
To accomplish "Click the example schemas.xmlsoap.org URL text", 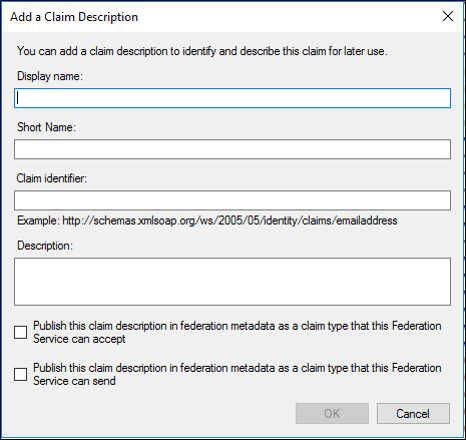I will click(230, 221).
